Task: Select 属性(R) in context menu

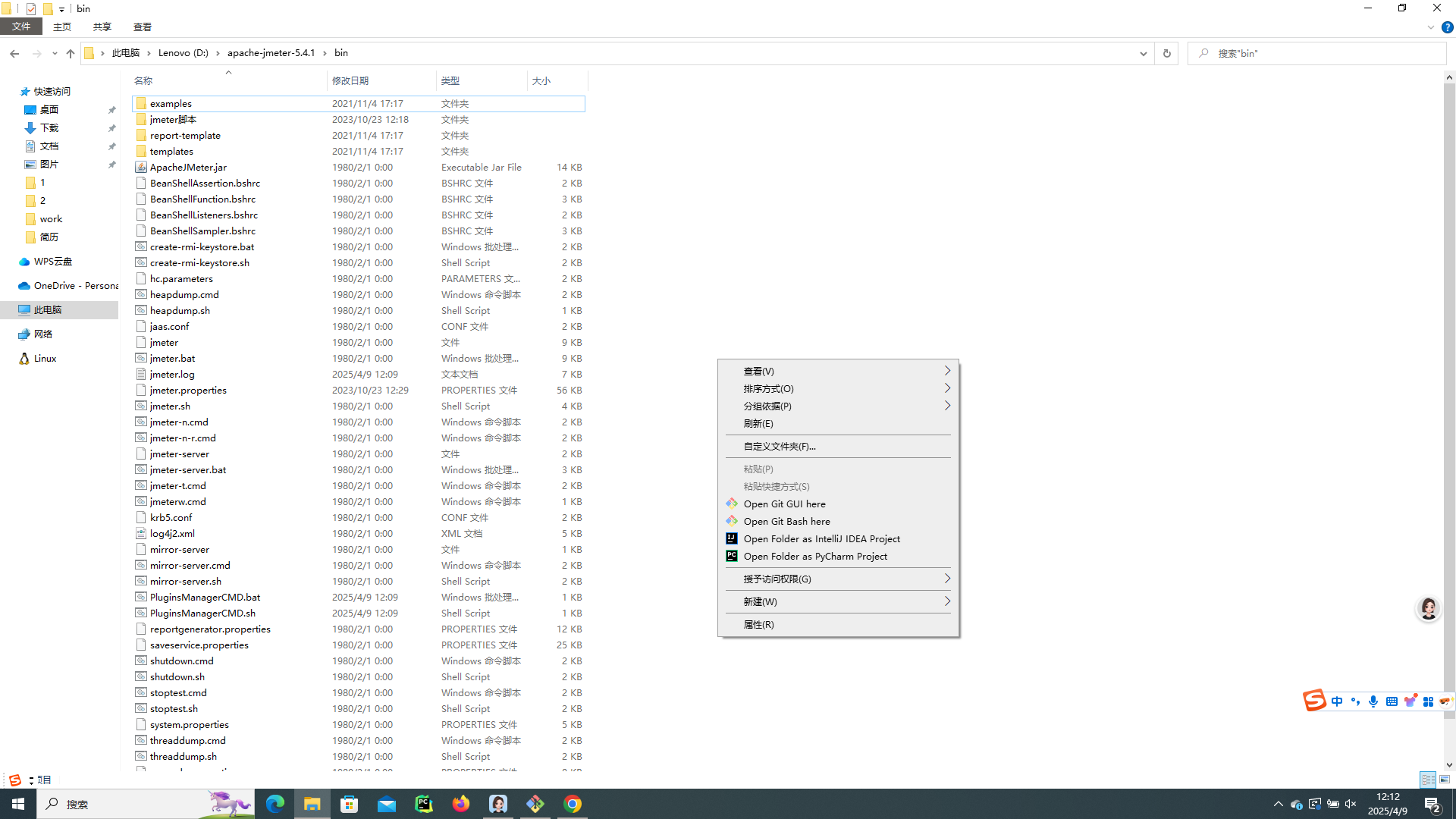Action: (x=758, y=624)
